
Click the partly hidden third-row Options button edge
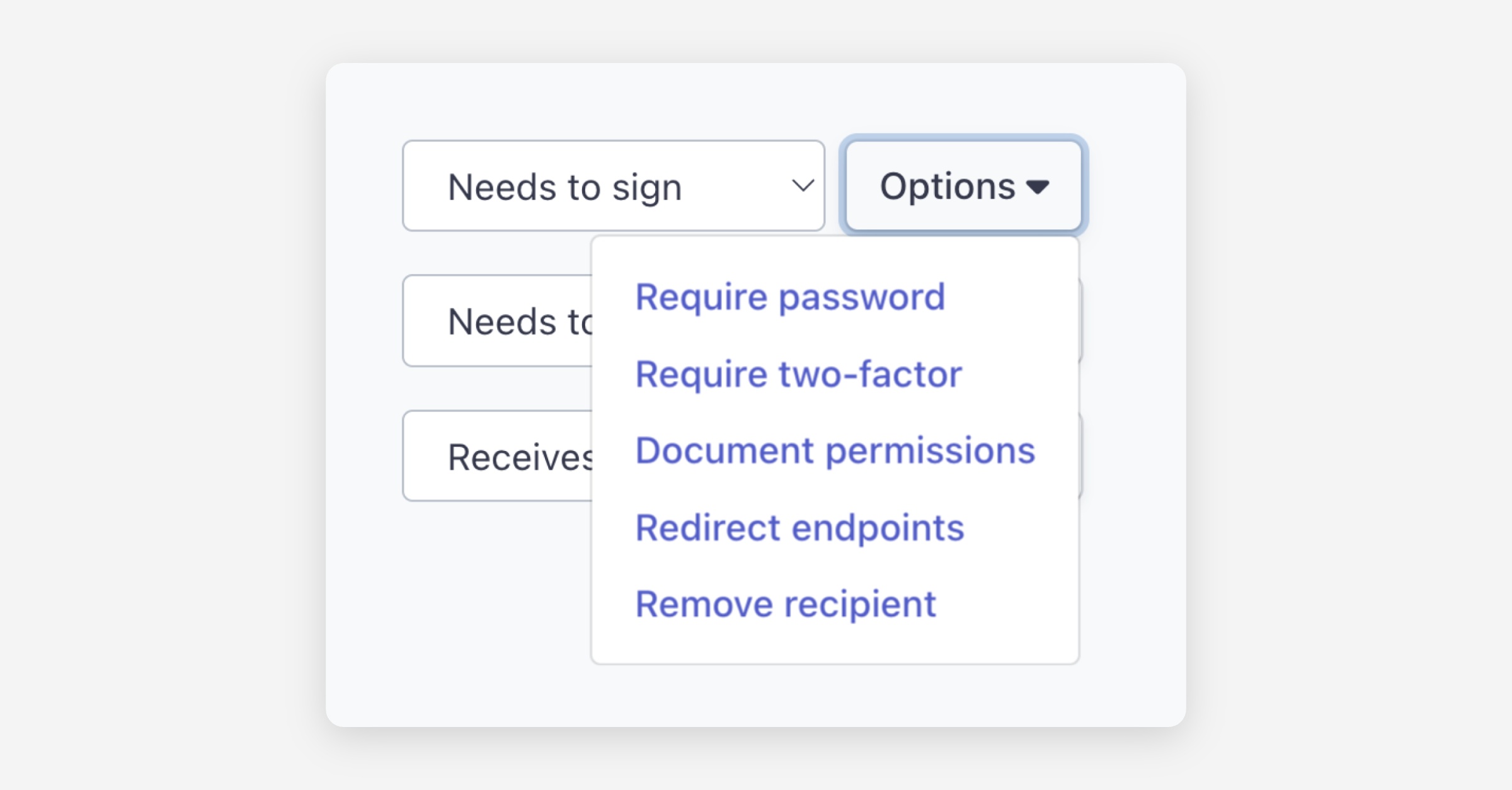1081,456
